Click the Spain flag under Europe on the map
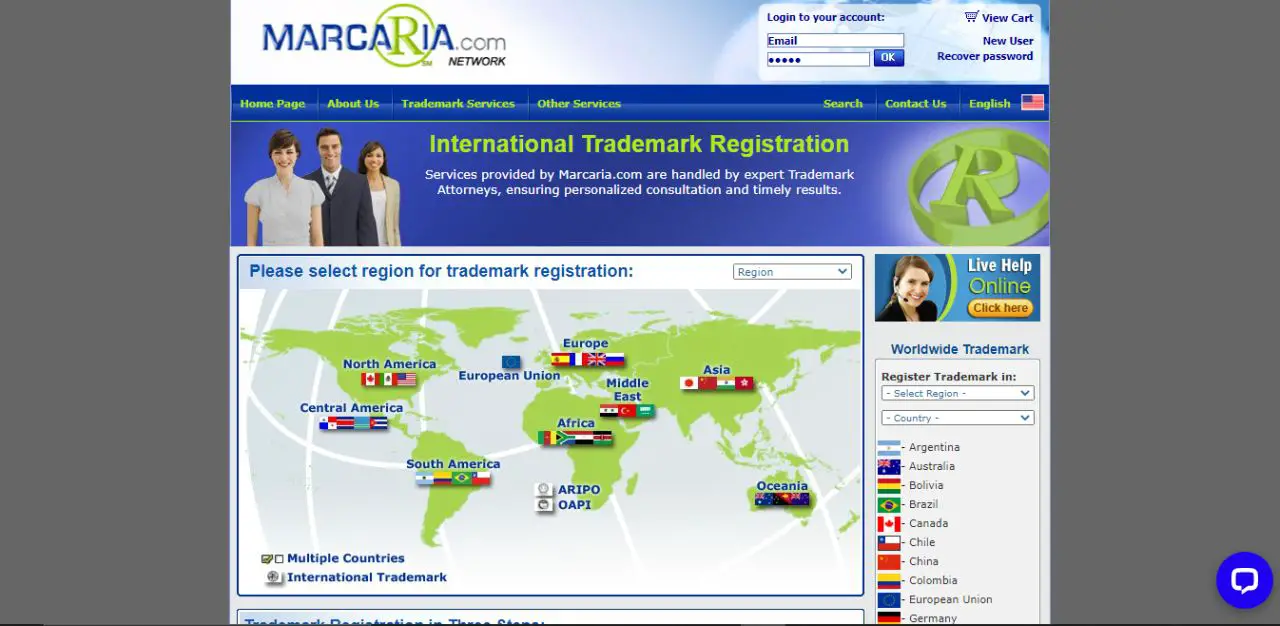The image size is (1280, 626). (560, 359)
